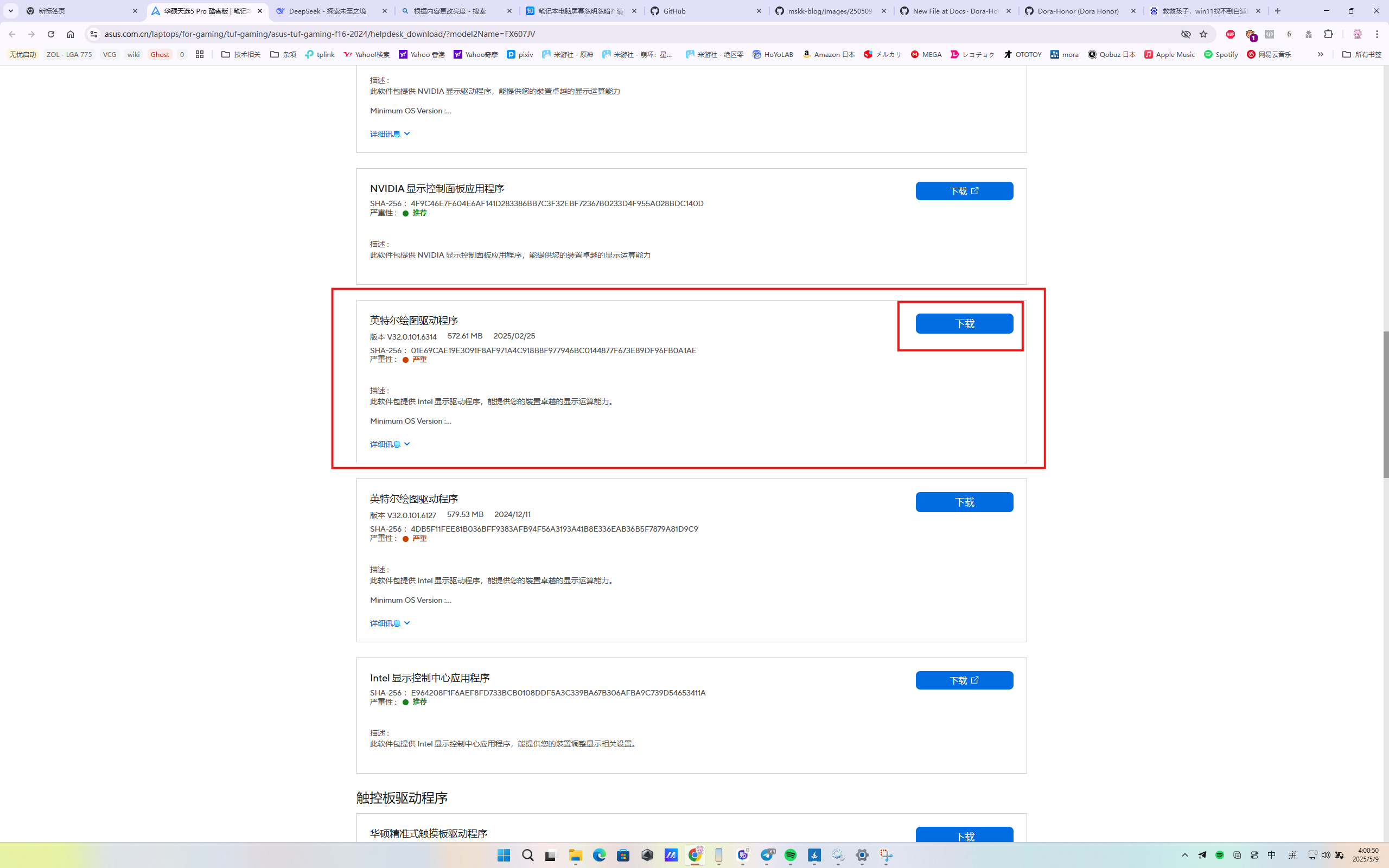Open the tab search dropdown arrow
The image size is (1389, 868).
(x=10, y=11)
